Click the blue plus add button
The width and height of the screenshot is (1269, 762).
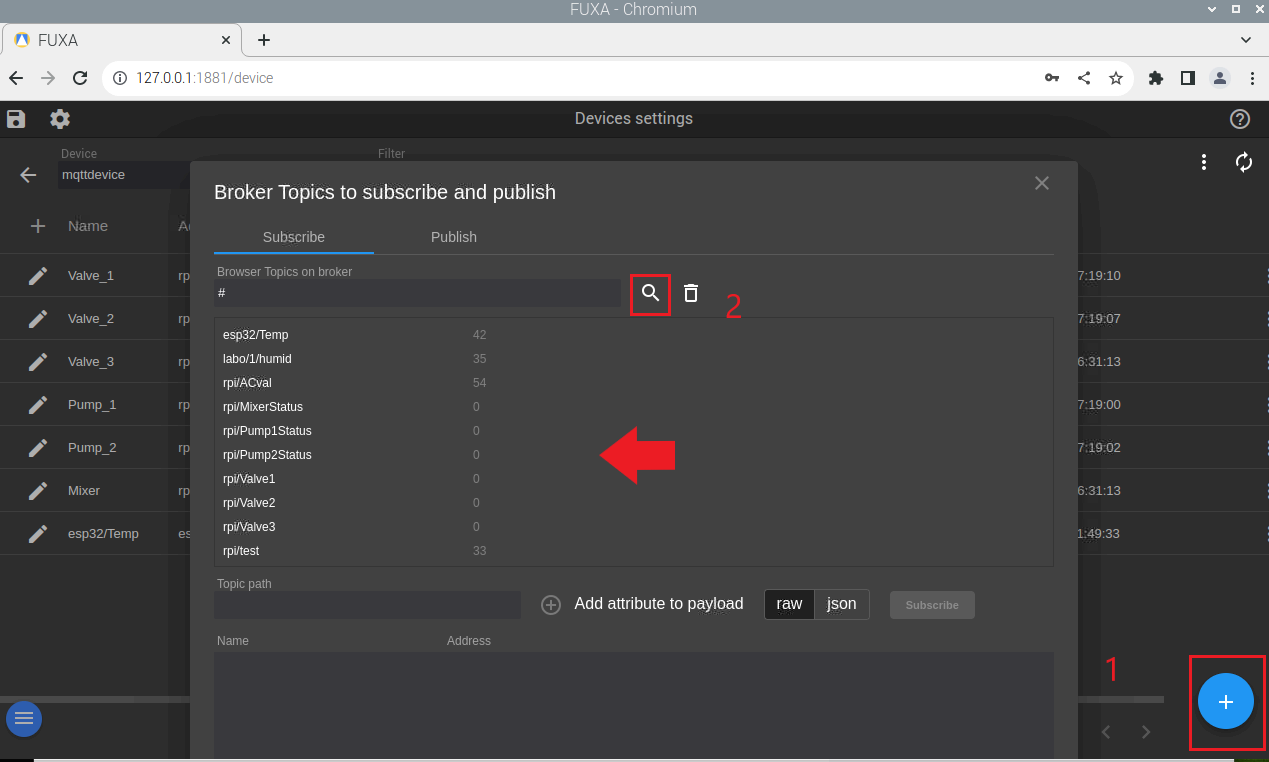coord(1226,702)
